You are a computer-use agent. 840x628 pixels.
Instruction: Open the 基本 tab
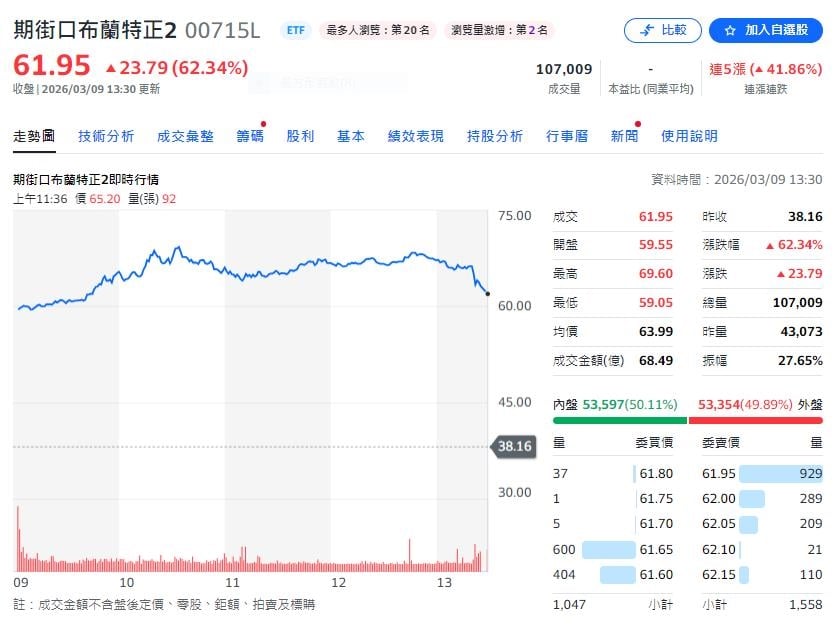click(x=350, y=136)
